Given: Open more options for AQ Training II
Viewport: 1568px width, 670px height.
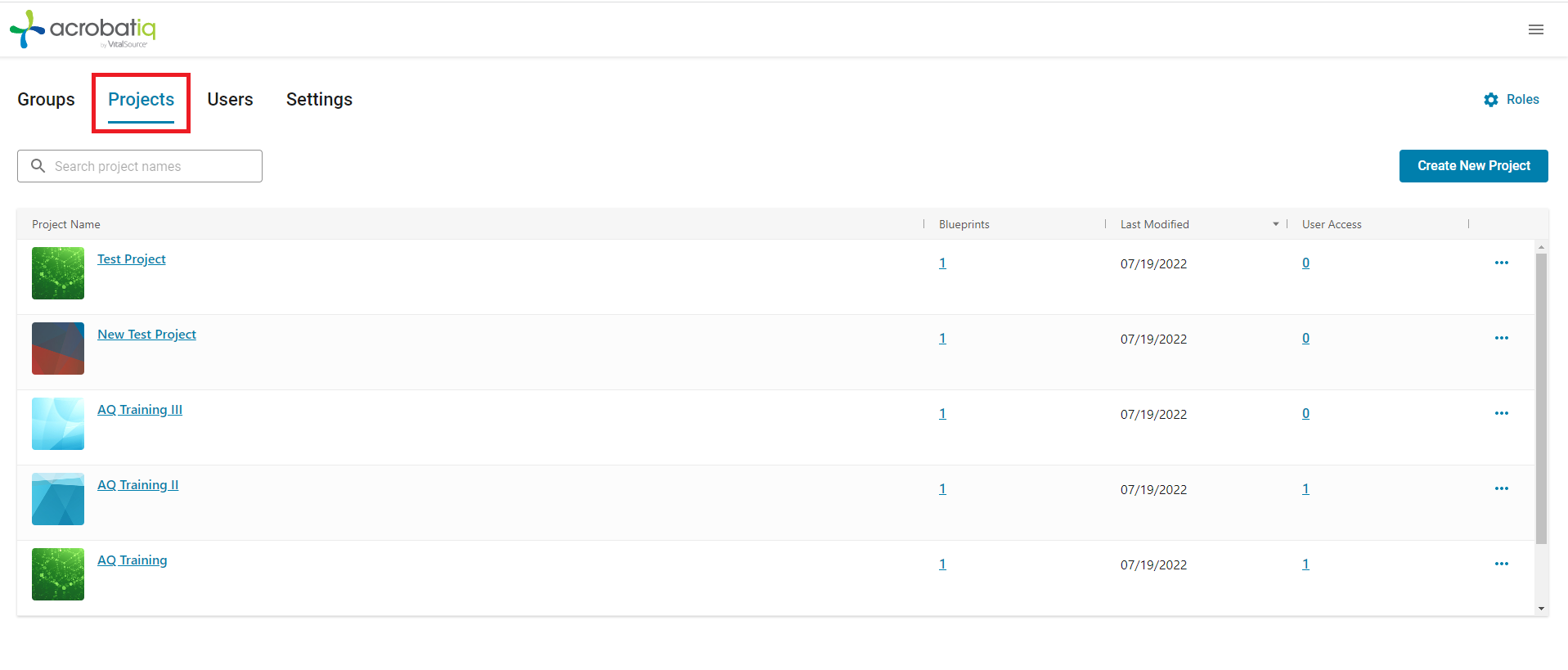Looking at the screenshot, I should pyautogui.click(x=1502, y=488).
